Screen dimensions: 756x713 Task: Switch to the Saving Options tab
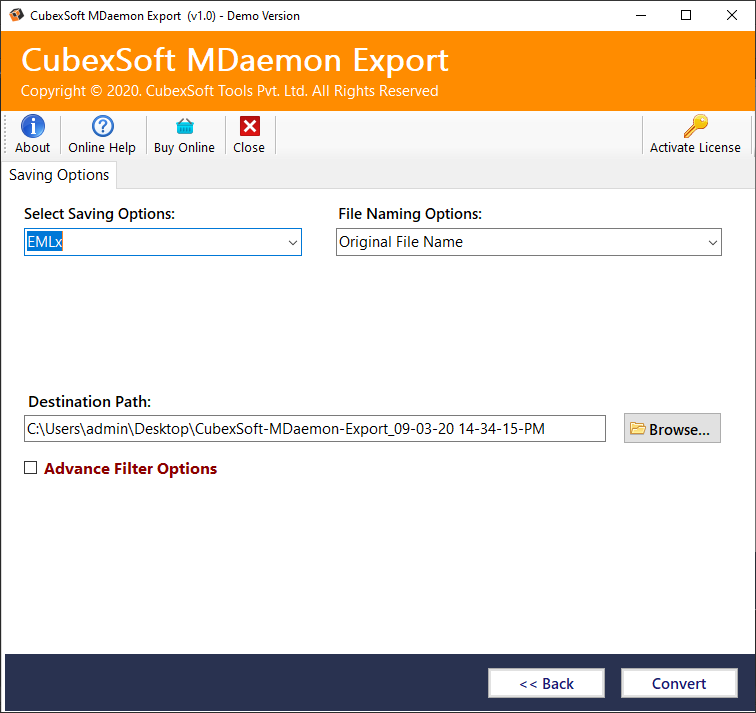pyautogui.click(x=59, y=175)
